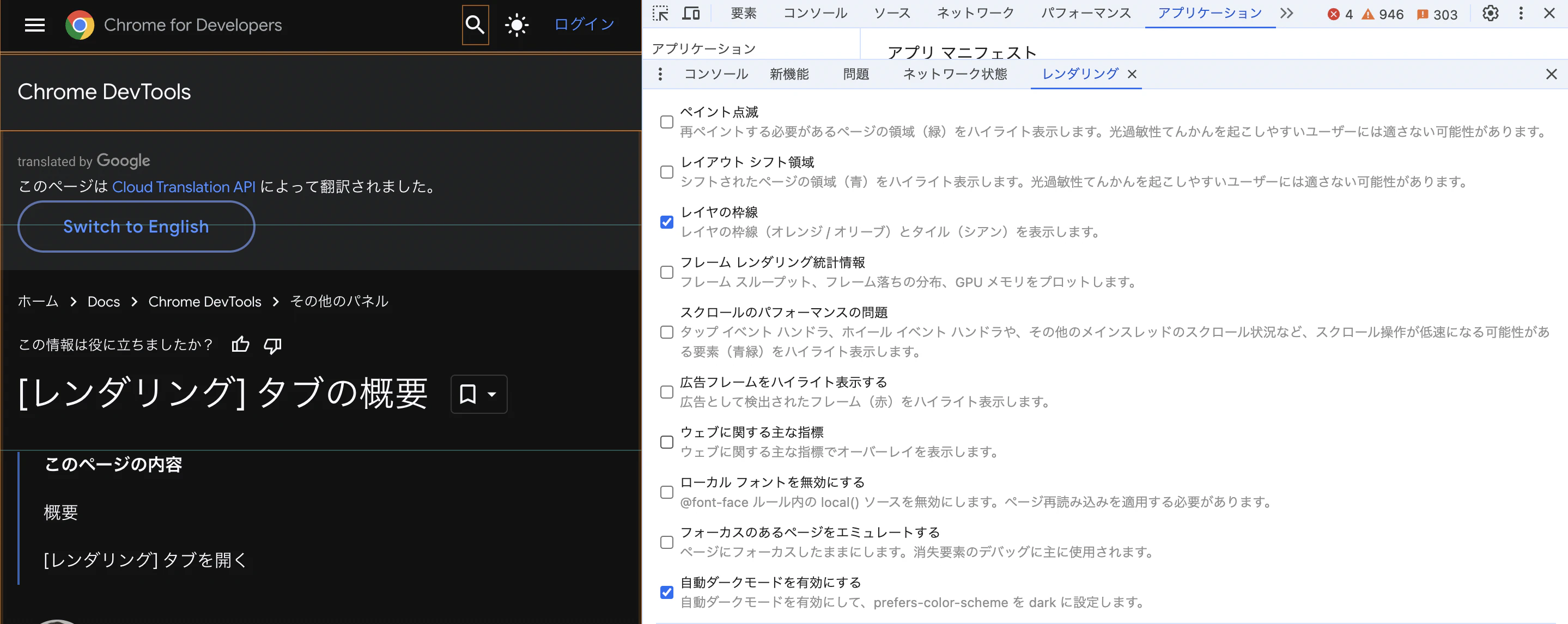Click the 303 issues badge
The height and width of the screenshot is (624, 1568).
point(1437,14)
